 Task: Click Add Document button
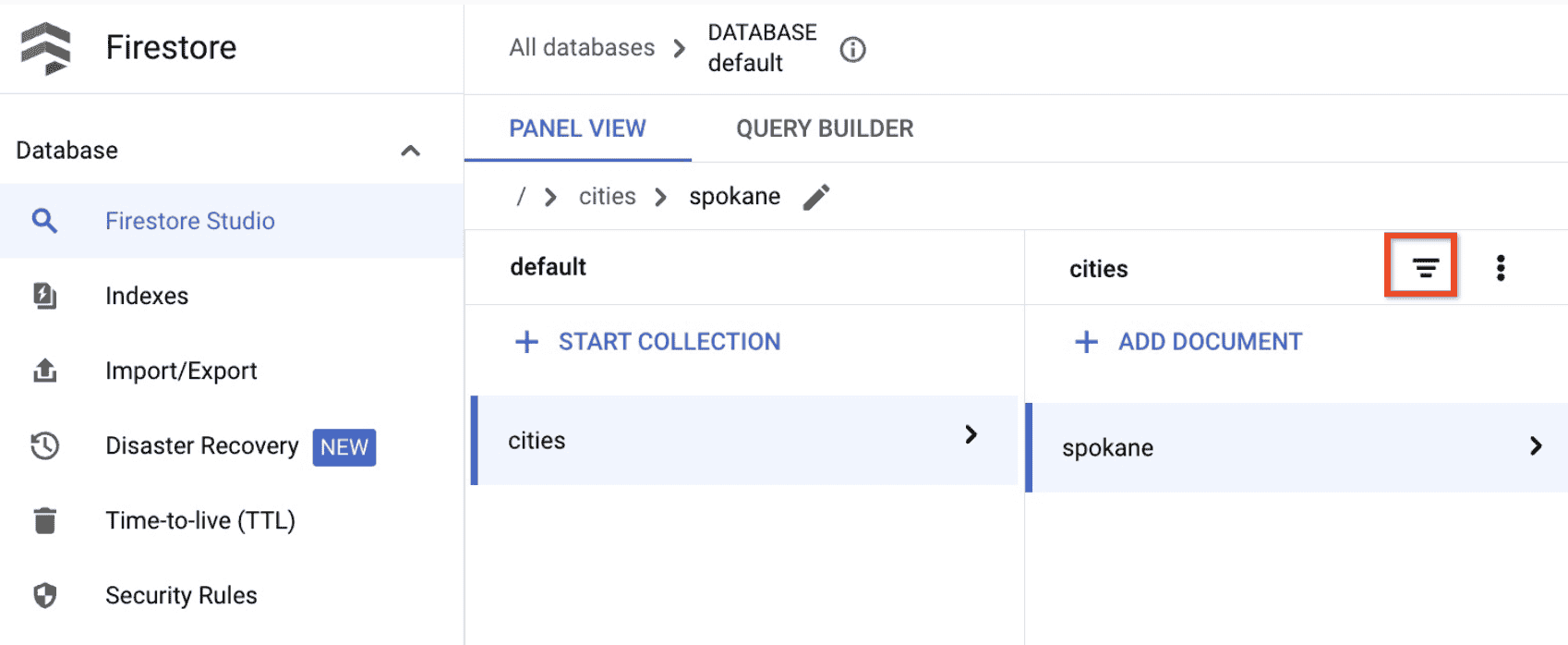tap(1189, 342)
